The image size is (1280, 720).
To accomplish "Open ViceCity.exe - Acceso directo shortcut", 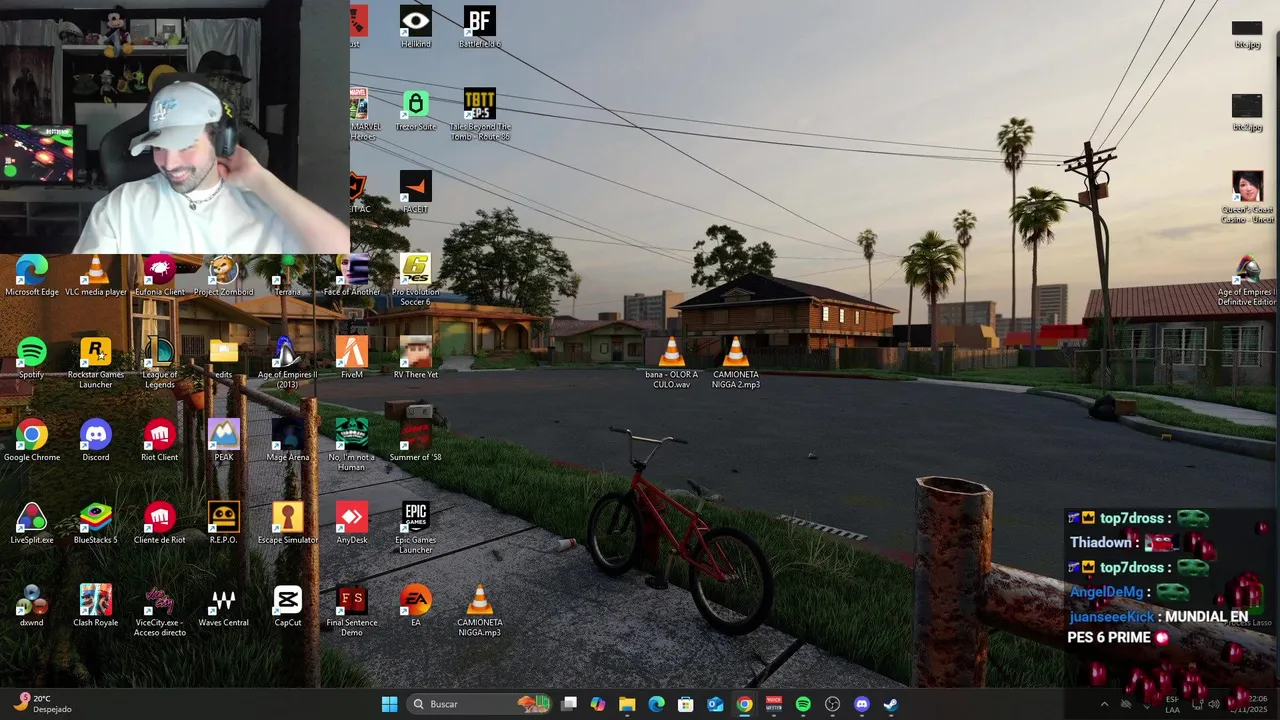I will 160,610.
